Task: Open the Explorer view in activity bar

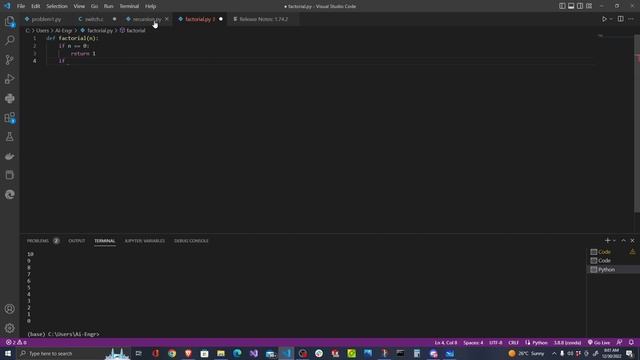Action: (9, 21)
